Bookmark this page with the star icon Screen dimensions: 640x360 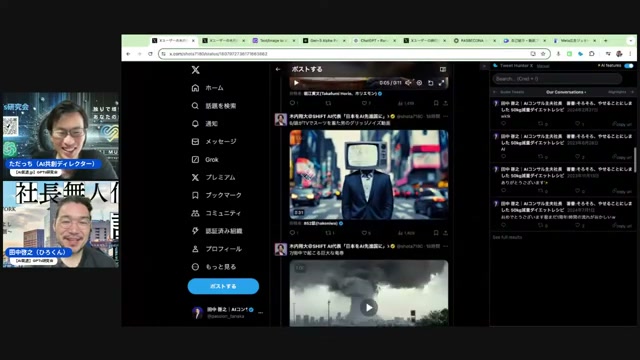tap(543, 54)
